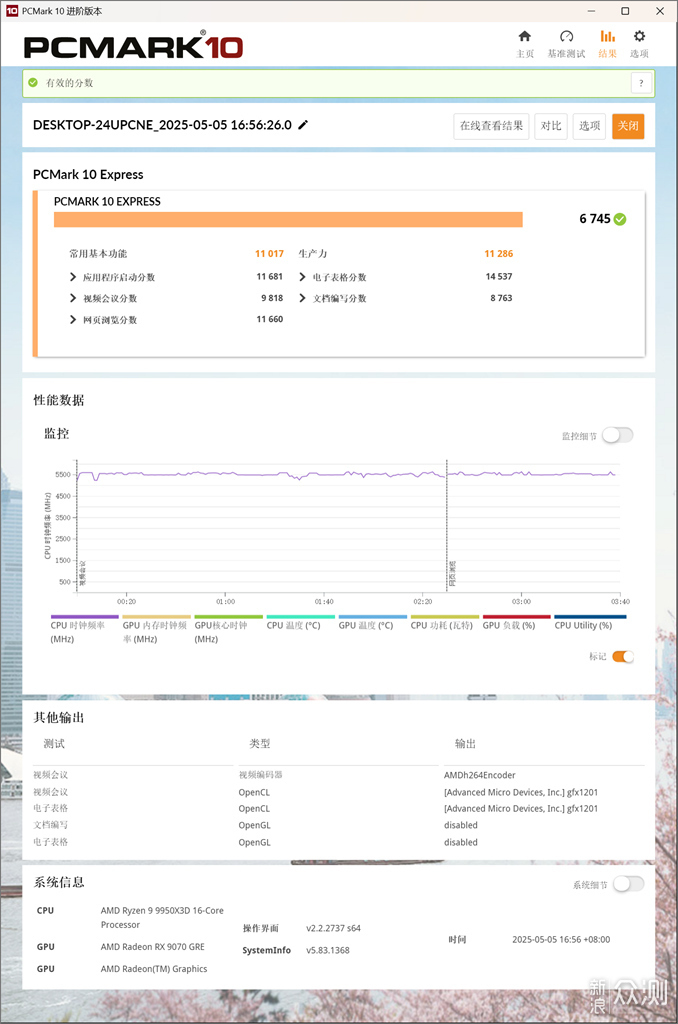The image size is (678, 1024).
Task: Click the 视频会议分数 value 9 818
Action: [272, 298]
